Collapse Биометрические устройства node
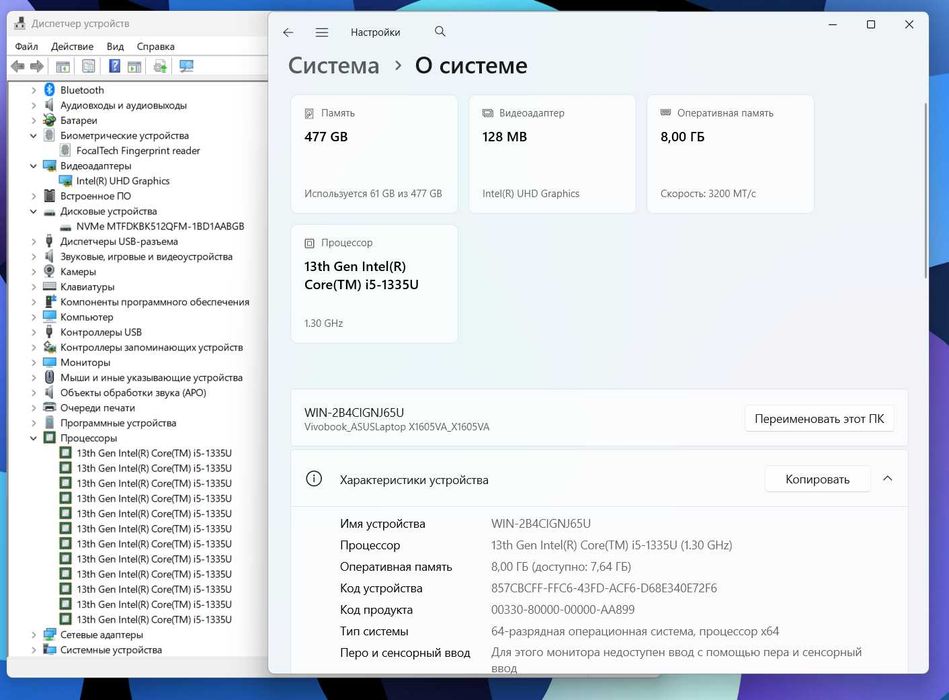 click(34, 136)
